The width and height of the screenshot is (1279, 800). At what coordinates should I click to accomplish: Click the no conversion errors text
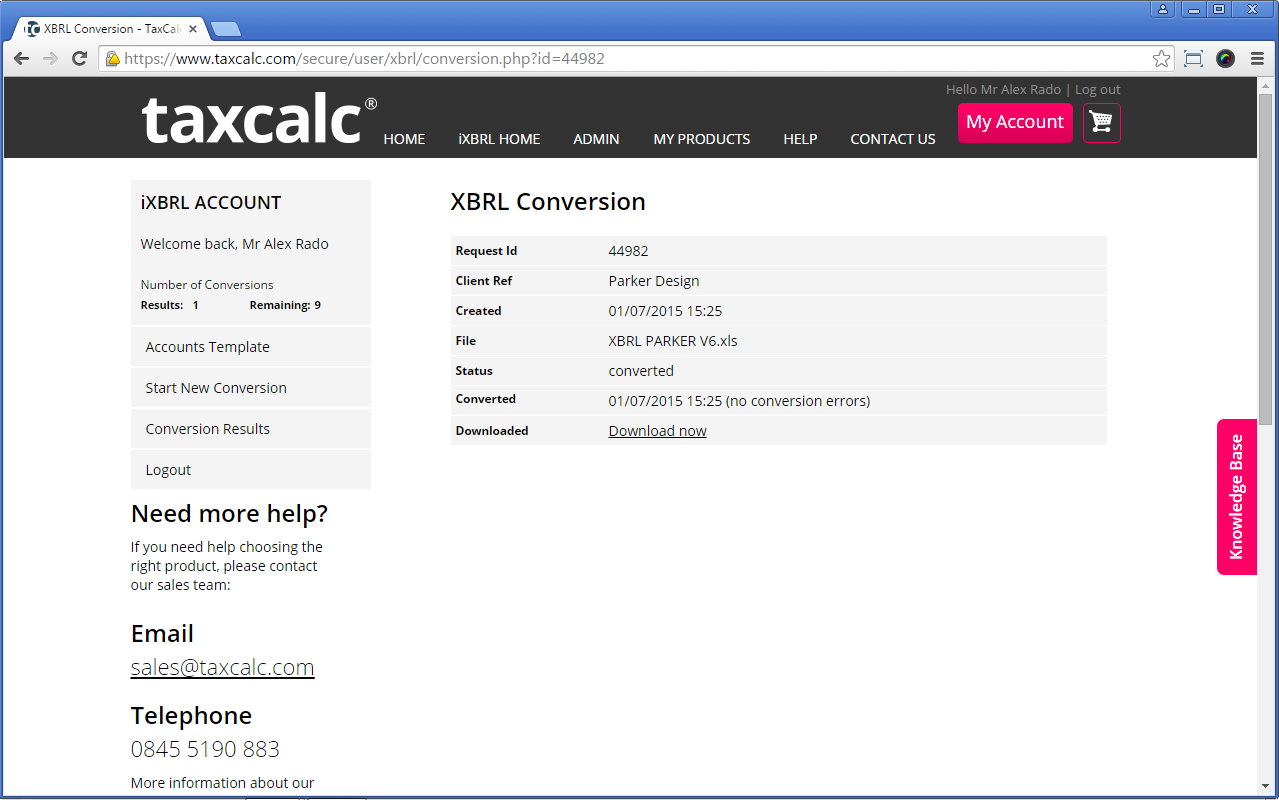pos(798,401)
